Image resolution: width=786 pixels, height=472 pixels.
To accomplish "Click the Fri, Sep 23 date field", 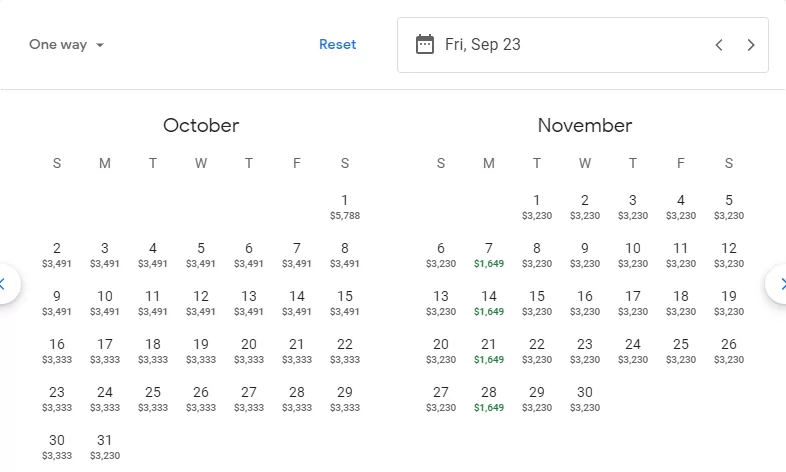I will 582,45.
